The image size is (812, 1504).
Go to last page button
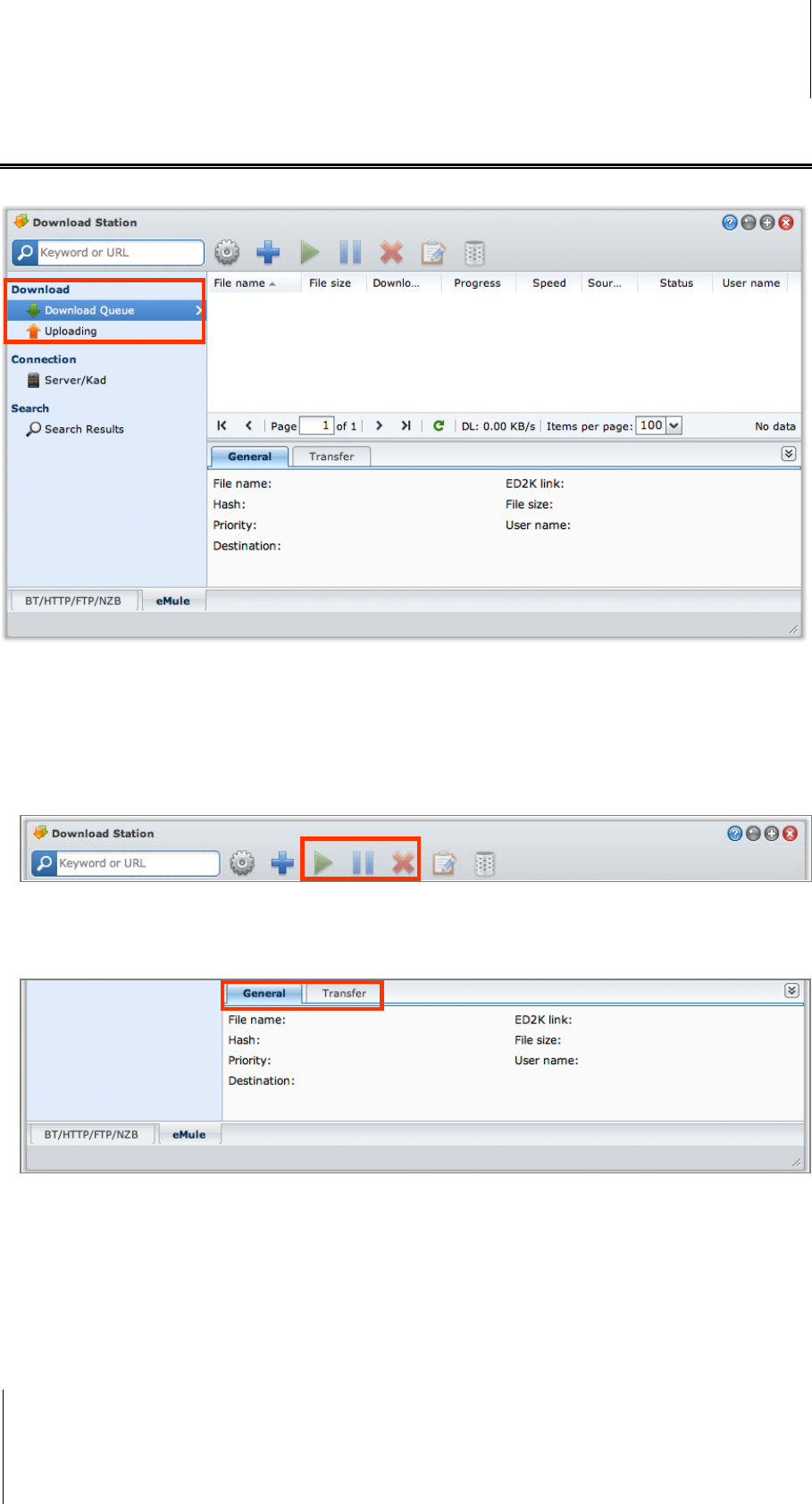(x=406, y=425)
